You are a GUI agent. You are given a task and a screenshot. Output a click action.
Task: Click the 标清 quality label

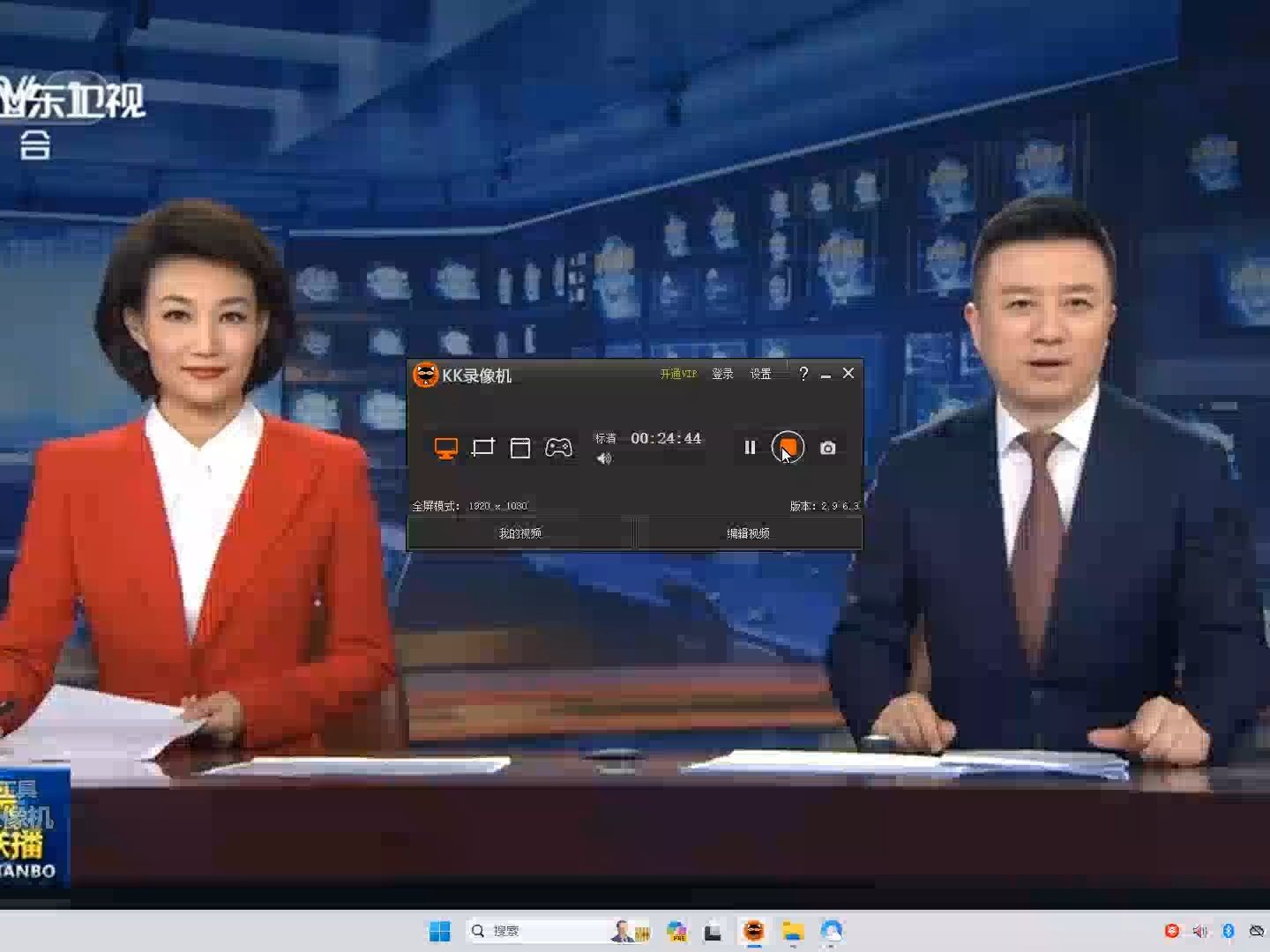(x=606, y=438)
